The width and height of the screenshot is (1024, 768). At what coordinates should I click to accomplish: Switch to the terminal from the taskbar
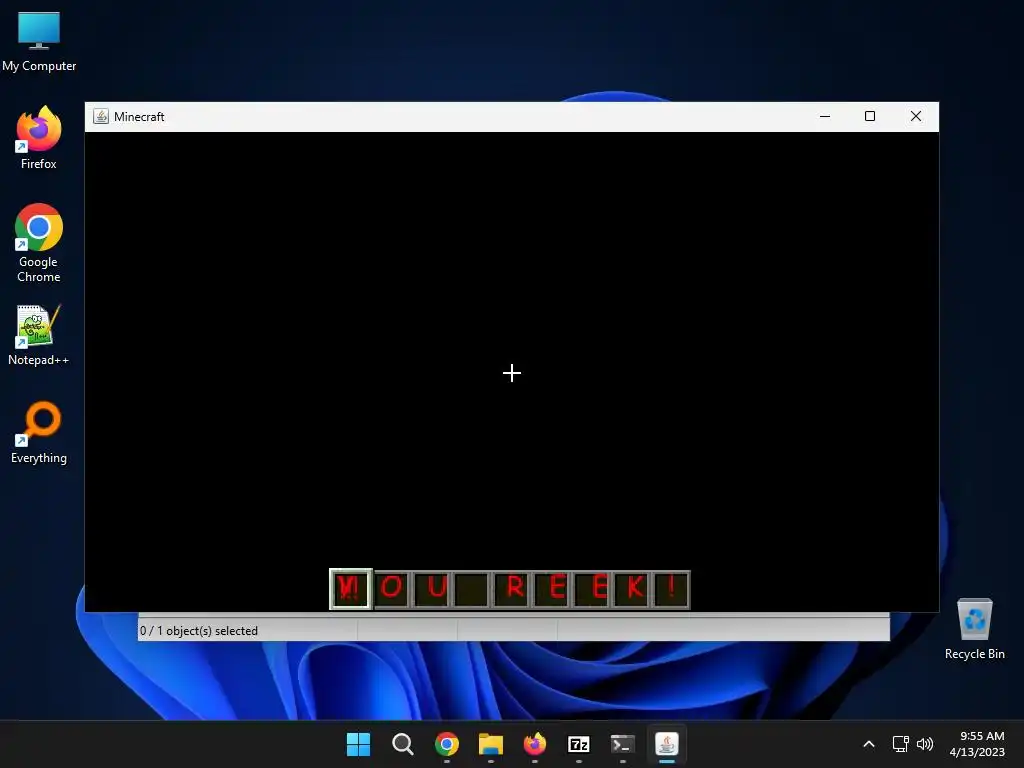pos(622,744)
